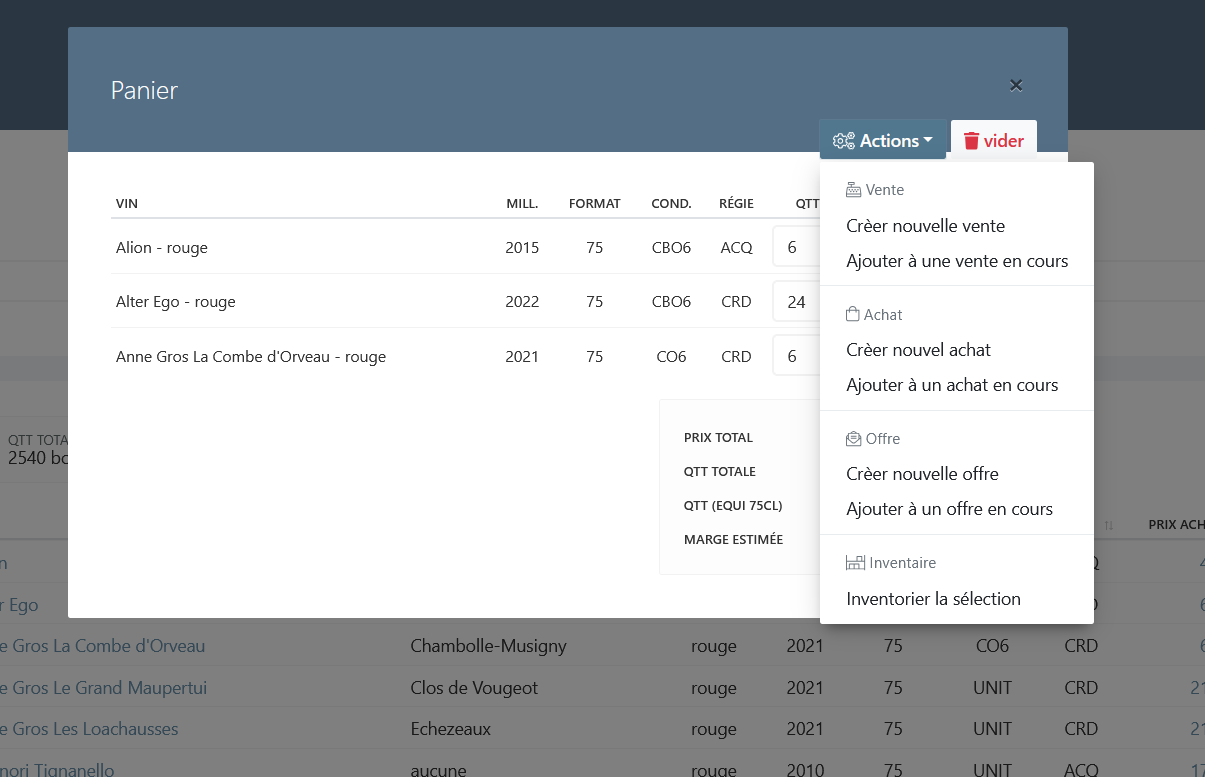Click the envelope icon beside Offre
The image size is (1205, 777).
coord(853,439)
